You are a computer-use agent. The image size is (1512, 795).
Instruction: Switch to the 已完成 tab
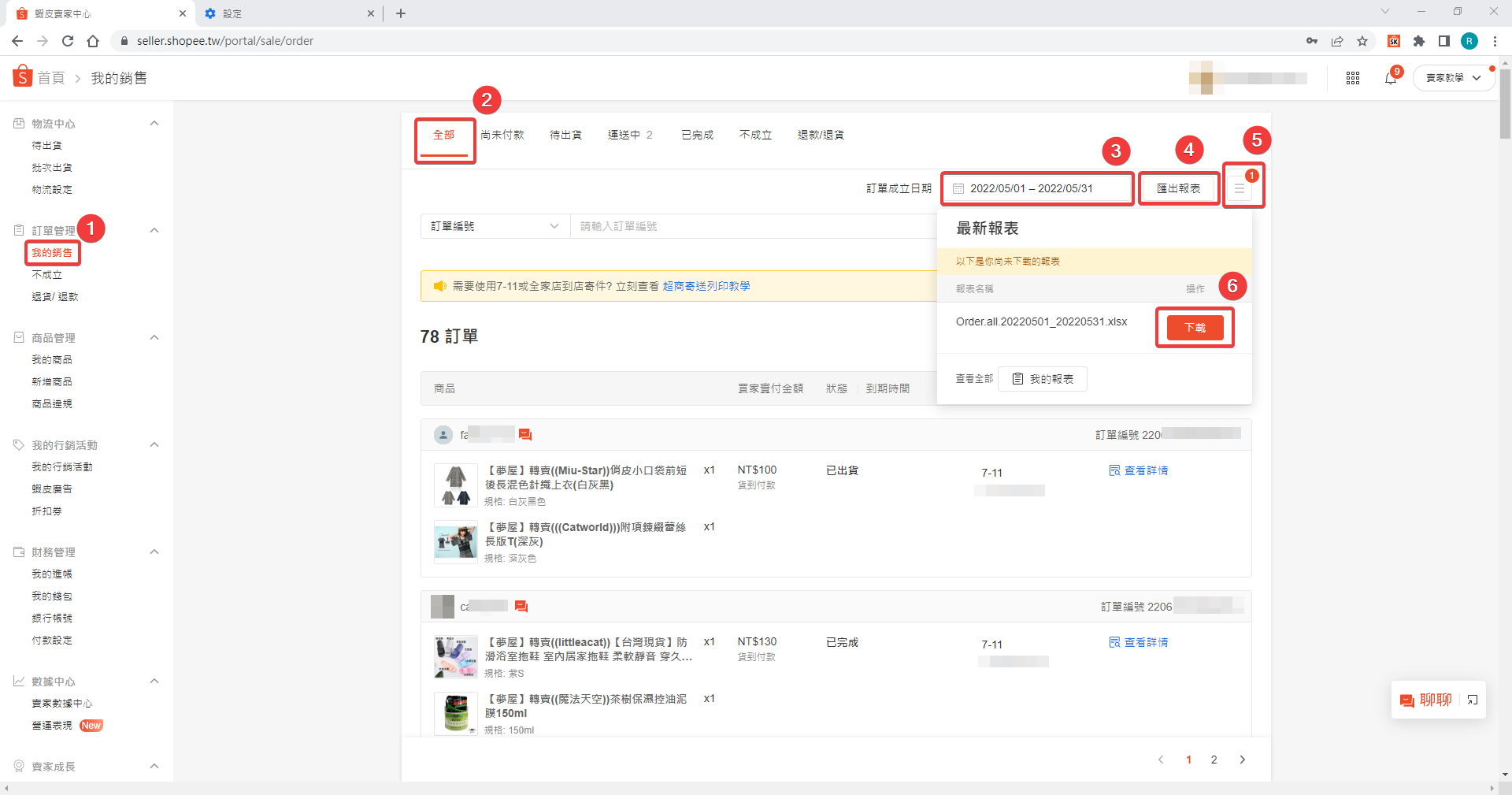[x=697, y=135]
